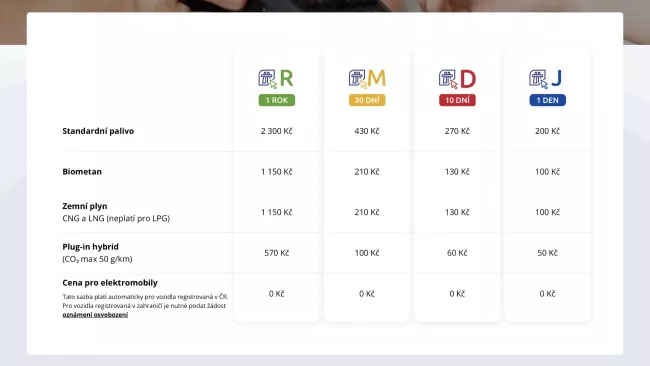Click the 270 Kč price

pos(457,131)
